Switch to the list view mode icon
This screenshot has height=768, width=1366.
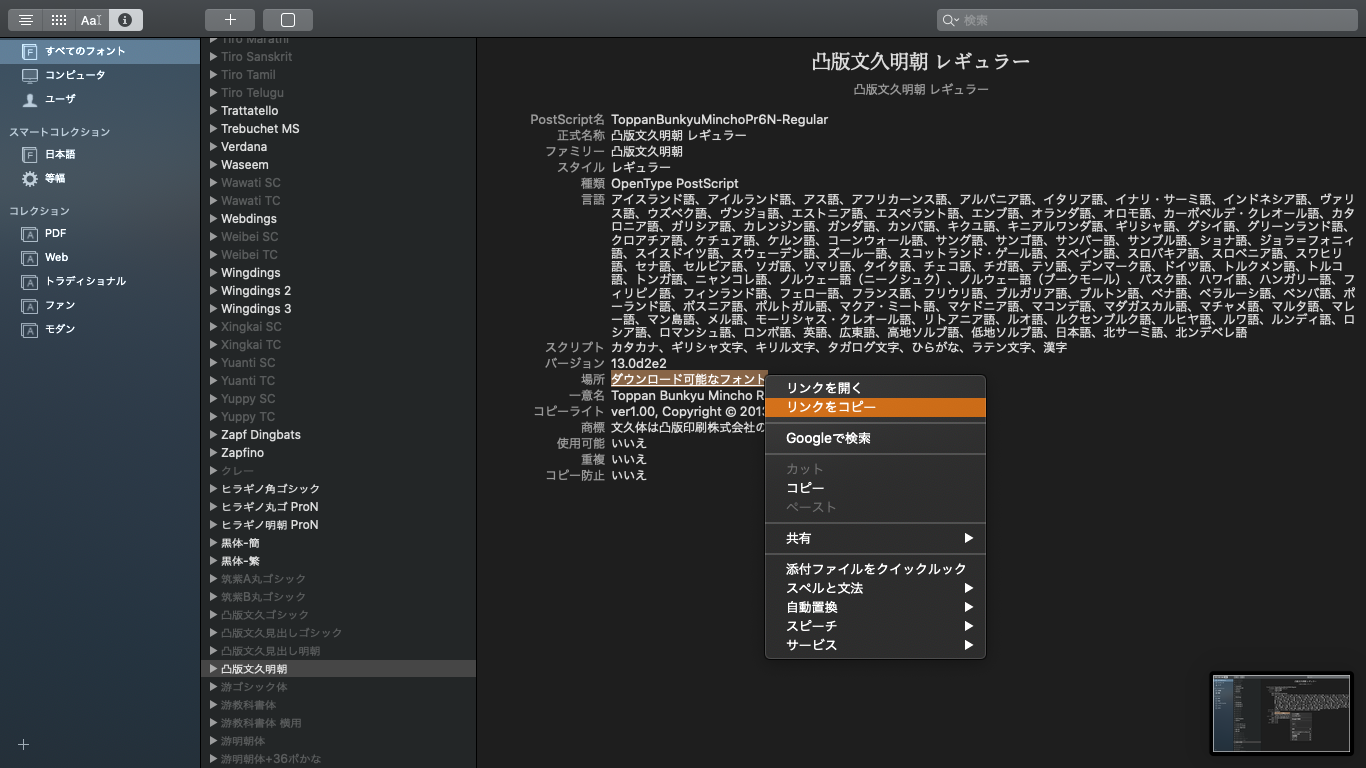26,20
